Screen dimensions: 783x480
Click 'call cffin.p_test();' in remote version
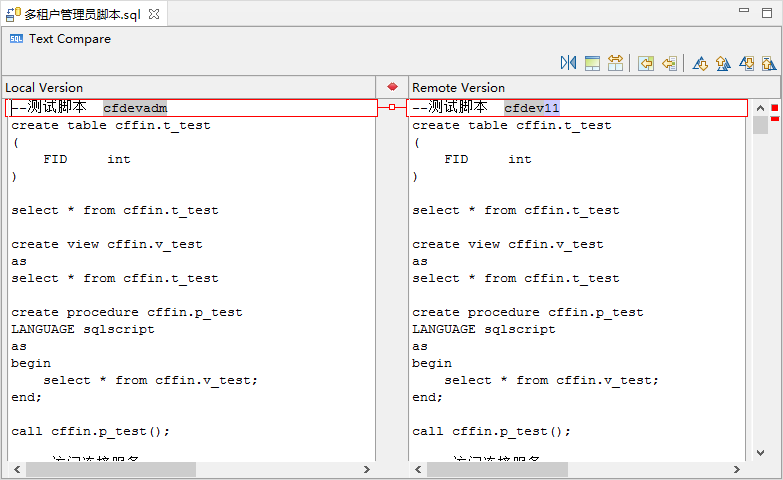point(491,431)
